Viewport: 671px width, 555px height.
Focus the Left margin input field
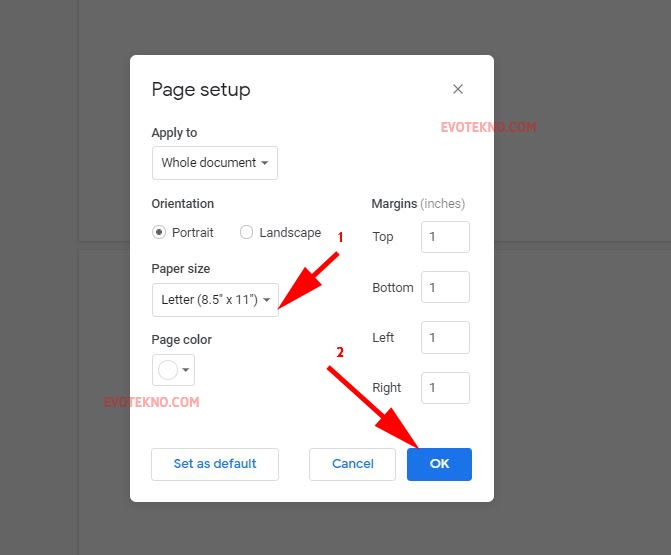(x=445, y=338)
